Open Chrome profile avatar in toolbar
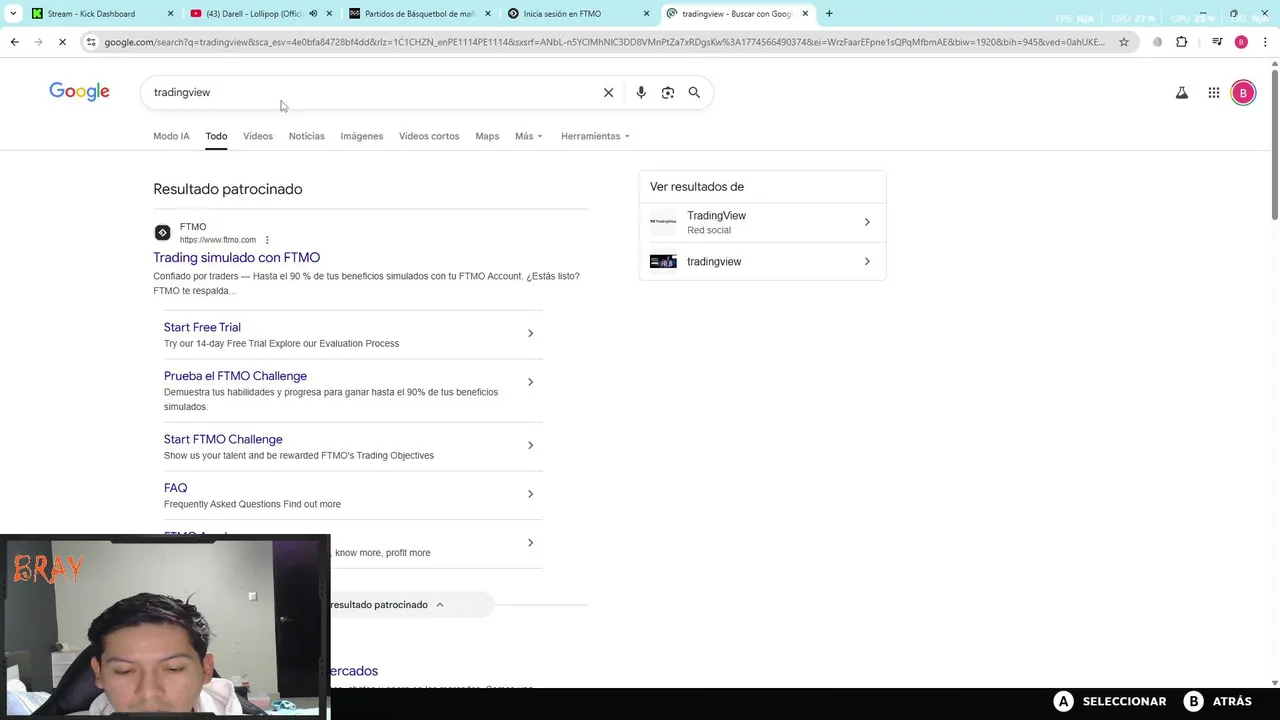 point(1241,42)
